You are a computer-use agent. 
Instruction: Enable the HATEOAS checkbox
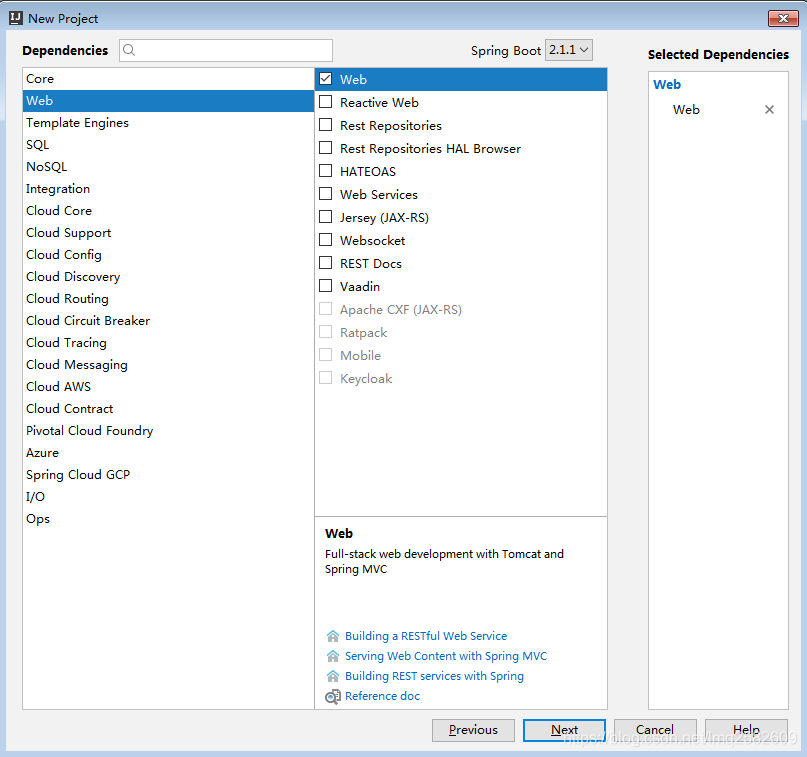(325, 171)
